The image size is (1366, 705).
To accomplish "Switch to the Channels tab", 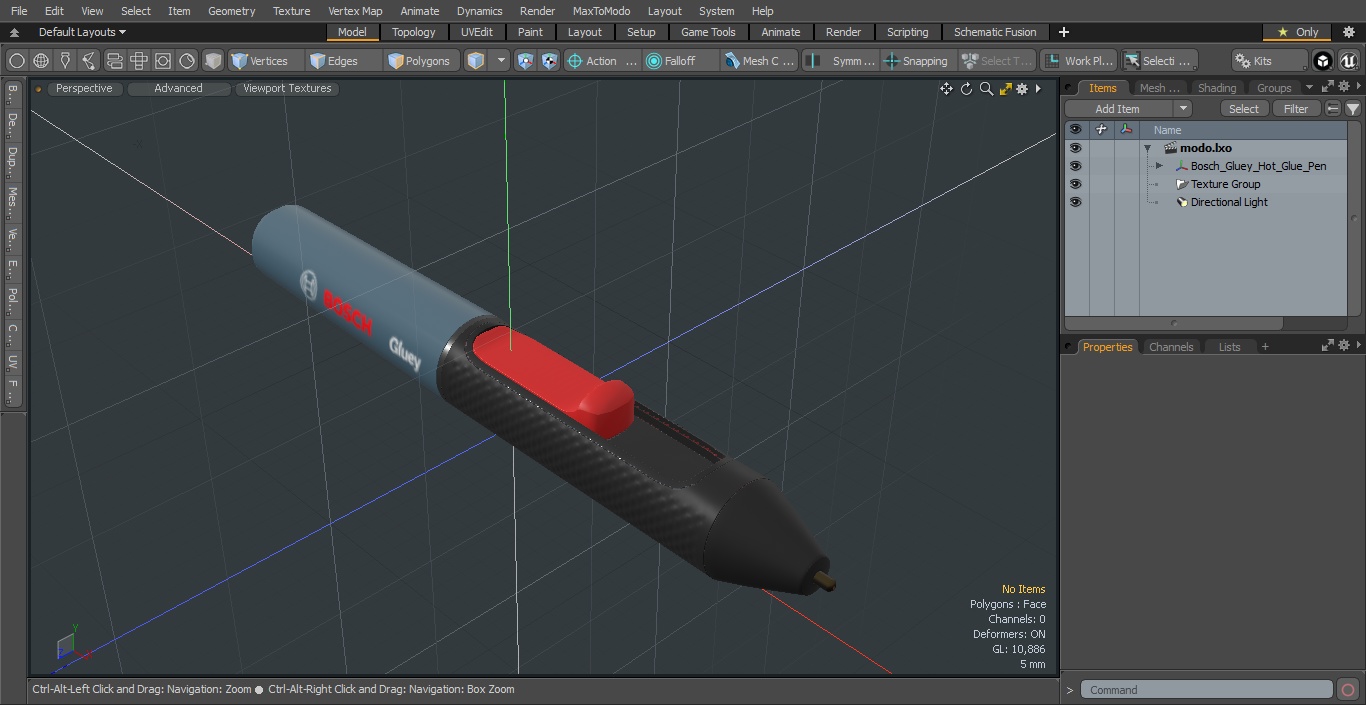I will [1170, 347].
